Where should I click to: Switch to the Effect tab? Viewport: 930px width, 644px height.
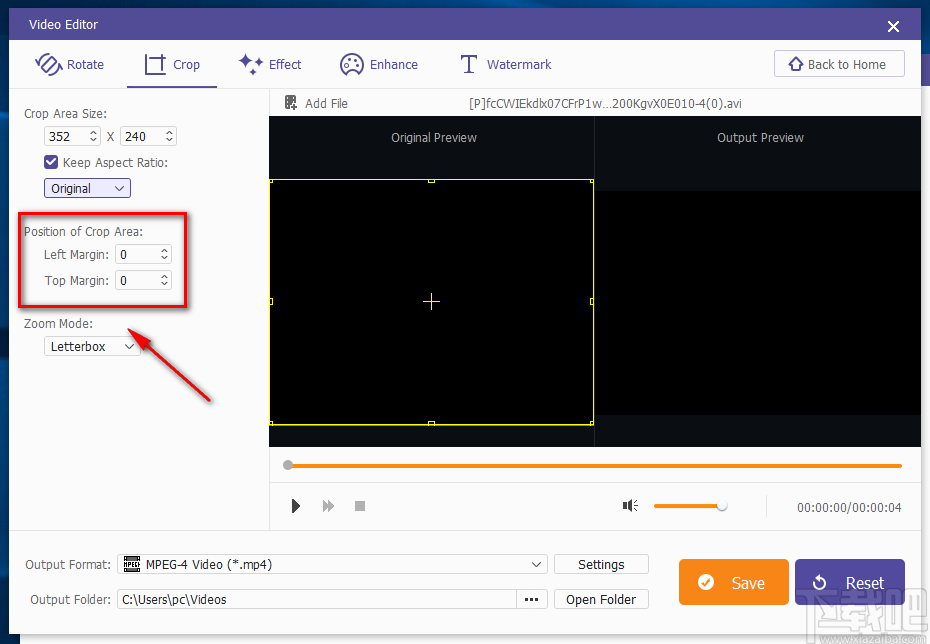click(x=270, y=64)
